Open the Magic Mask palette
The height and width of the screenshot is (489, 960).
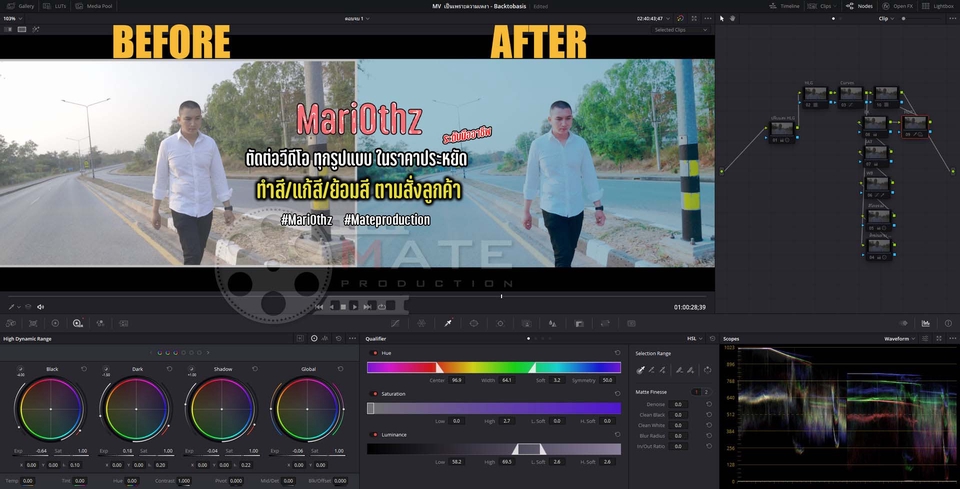[x=527, y=323]
